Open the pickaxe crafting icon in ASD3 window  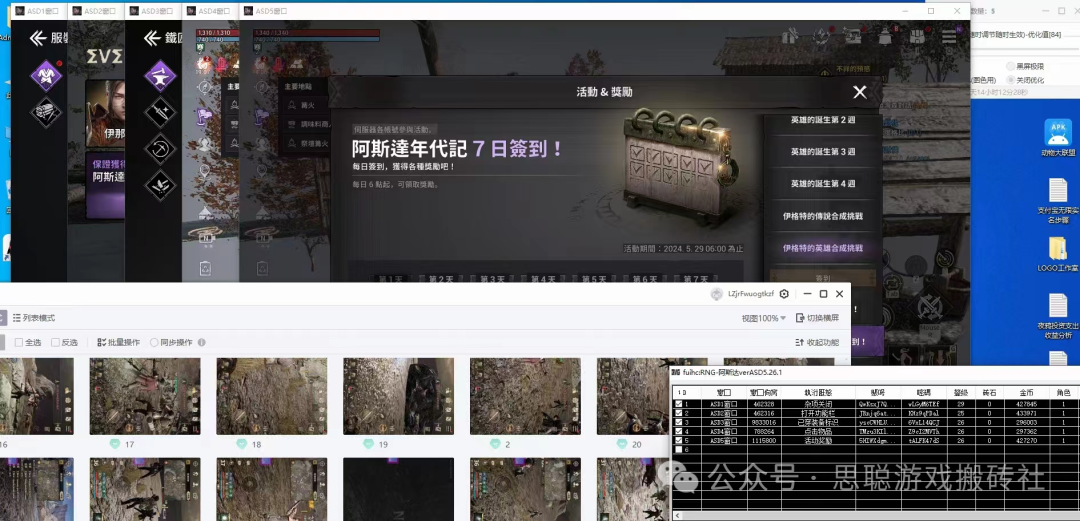pyautogui.click(x=160, y=147)
